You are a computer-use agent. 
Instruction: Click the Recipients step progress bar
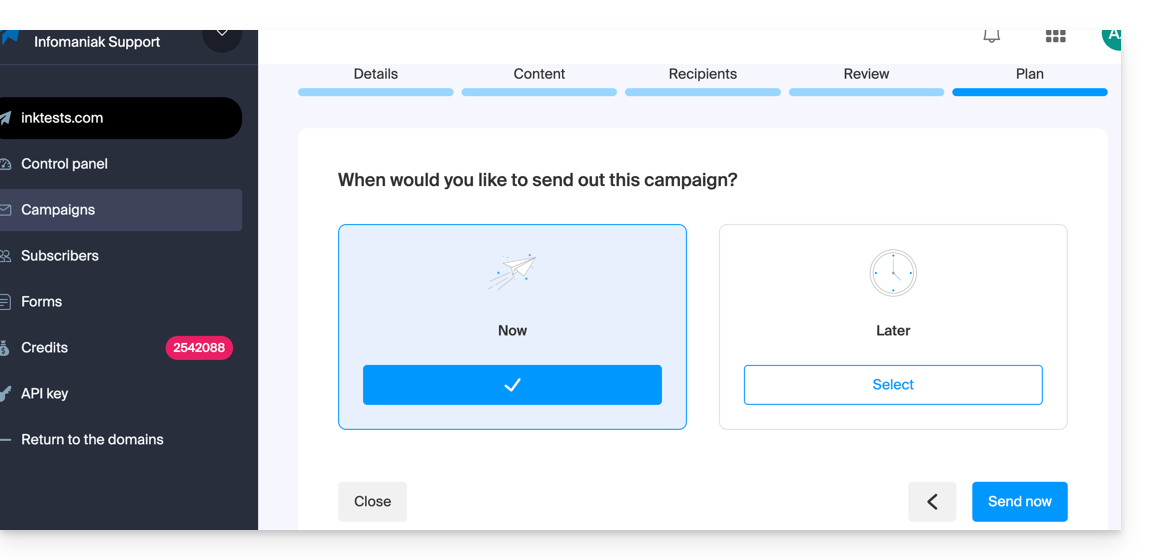[703, 92]
